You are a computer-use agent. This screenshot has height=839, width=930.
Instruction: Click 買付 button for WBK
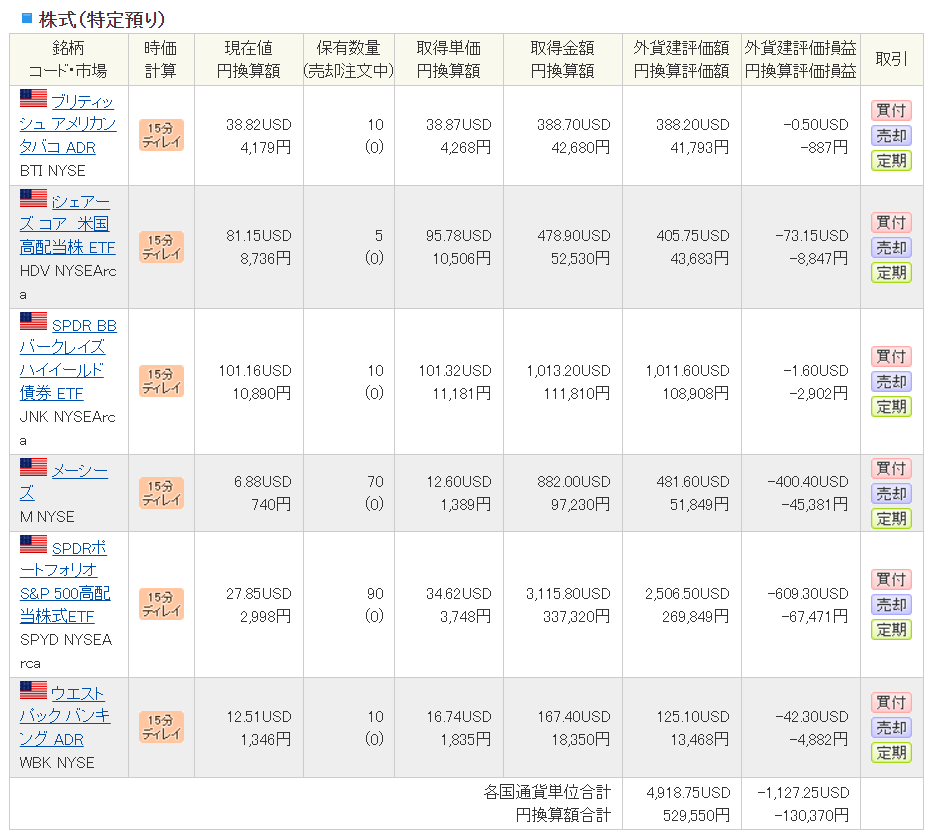891,702
